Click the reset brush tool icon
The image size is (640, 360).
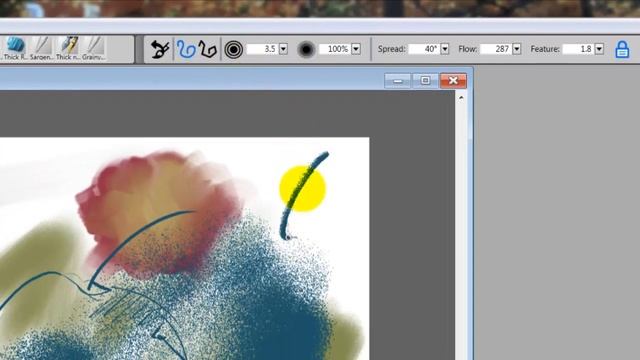tap(160, 49)
